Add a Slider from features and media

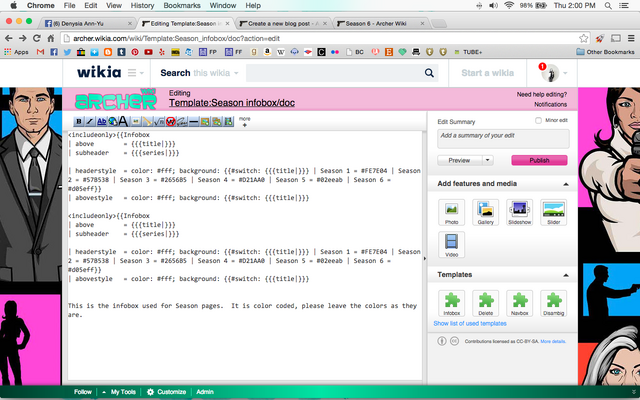pos(553,212)
